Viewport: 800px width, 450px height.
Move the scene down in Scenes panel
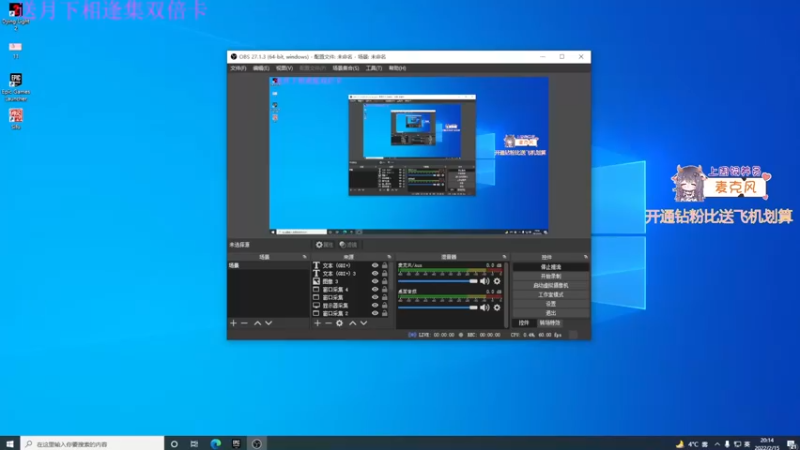[269, 323]
